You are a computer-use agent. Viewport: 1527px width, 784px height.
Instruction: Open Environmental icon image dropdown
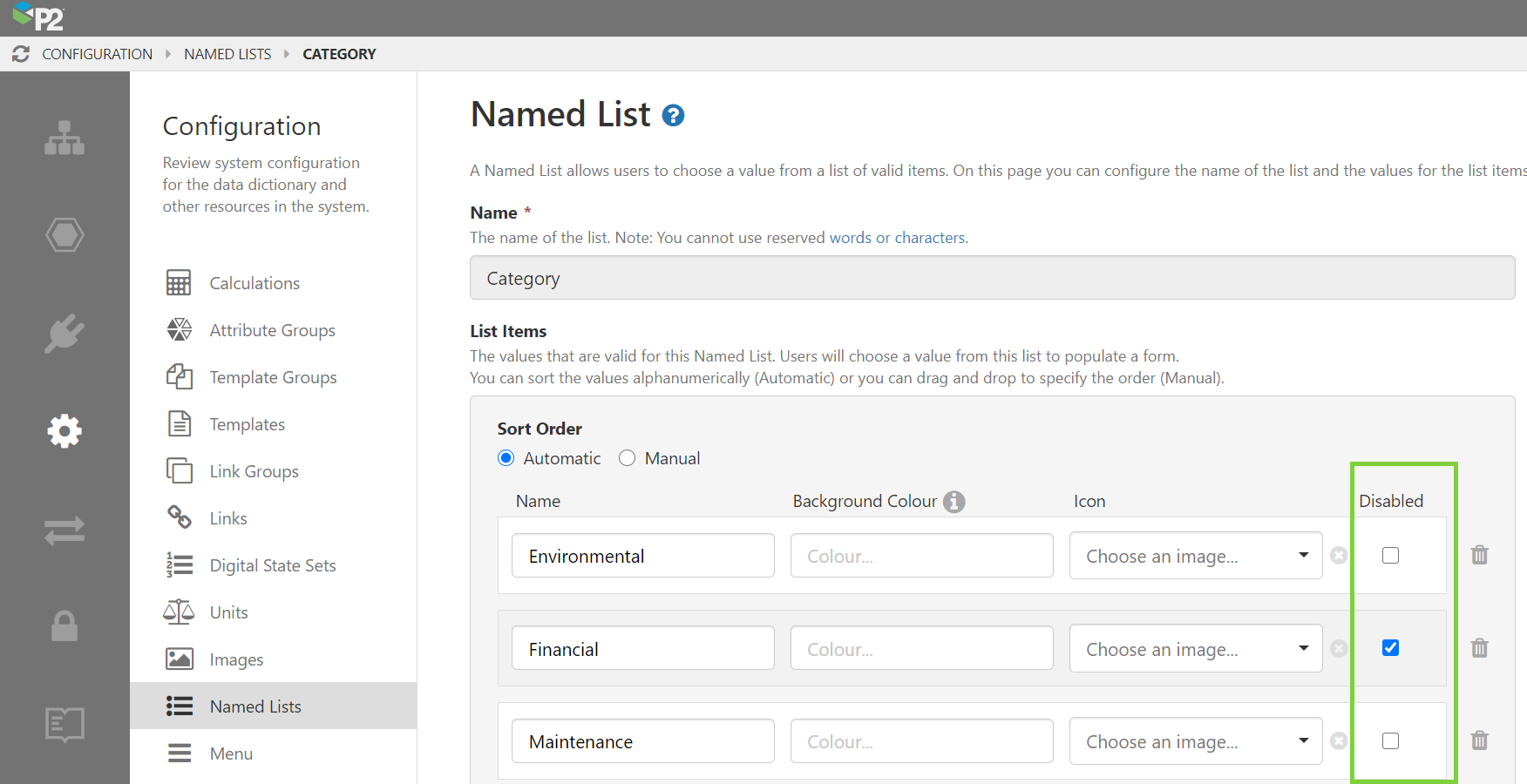click(x=1195, y=556)
